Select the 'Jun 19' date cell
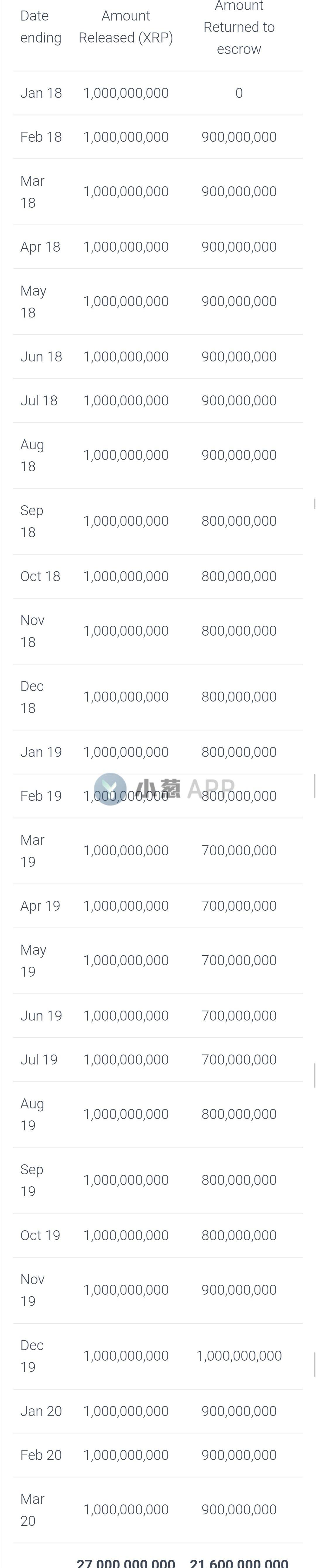This screenshot has width=316, height=1568. (41, 1015)
